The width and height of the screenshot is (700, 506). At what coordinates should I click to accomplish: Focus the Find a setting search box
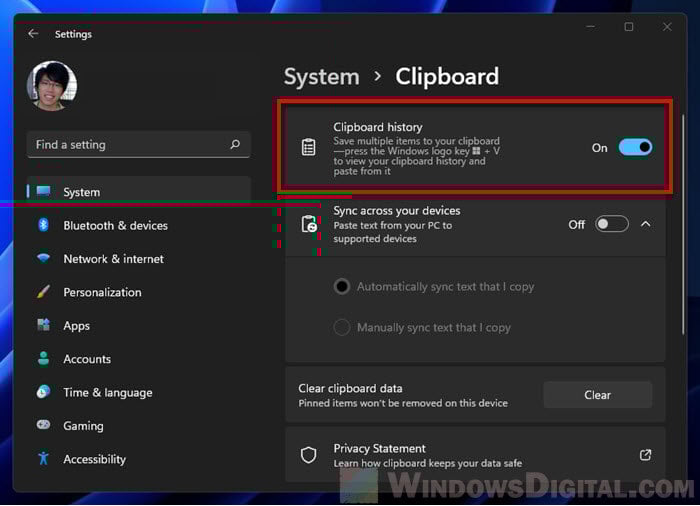click(138, 145)
